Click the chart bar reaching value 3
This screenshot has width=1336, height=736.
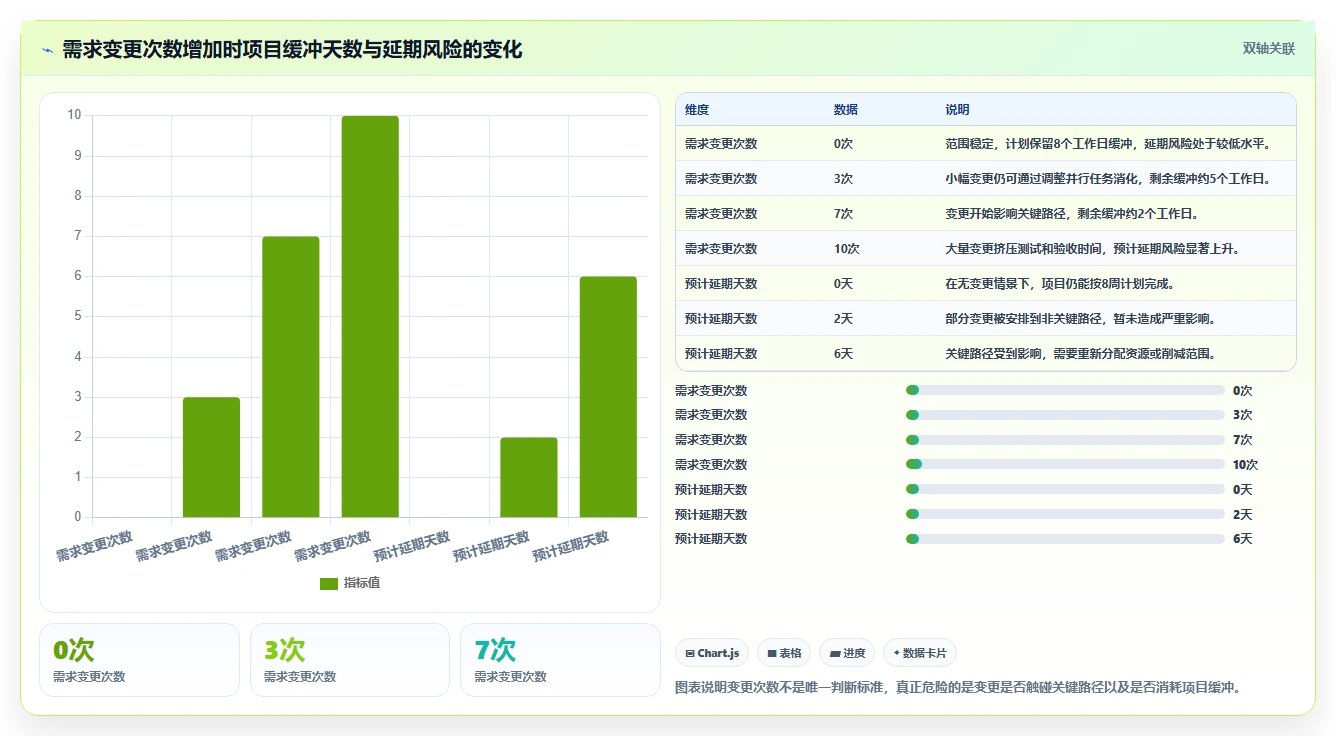(x=211, y=458)
